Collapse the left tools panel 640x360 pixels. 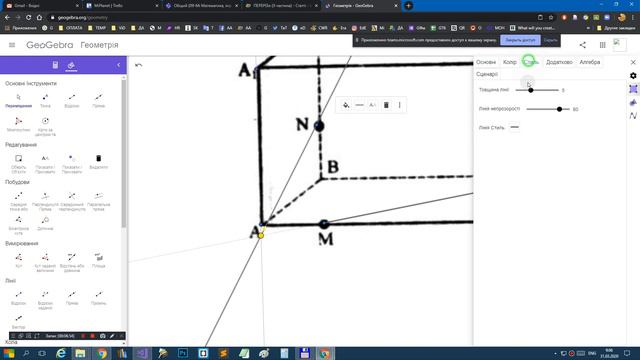point(118,65)
